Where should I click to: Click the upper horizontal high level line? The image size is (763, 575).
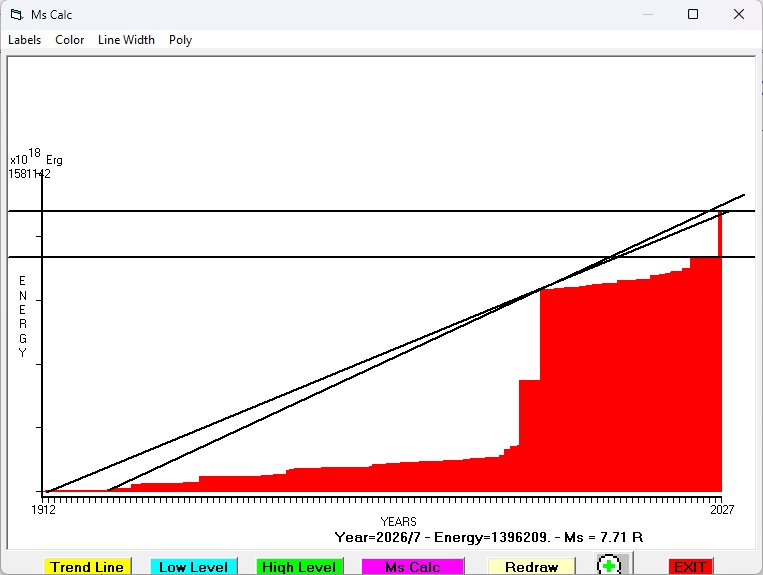tap(382, 211)
